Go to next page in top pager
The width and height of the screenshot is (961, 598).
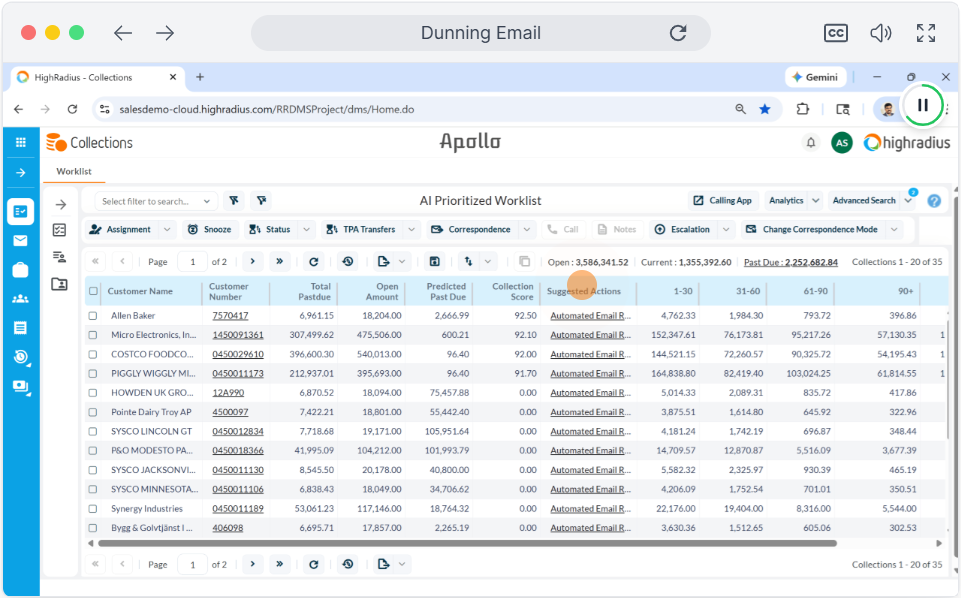coord(251,262)
